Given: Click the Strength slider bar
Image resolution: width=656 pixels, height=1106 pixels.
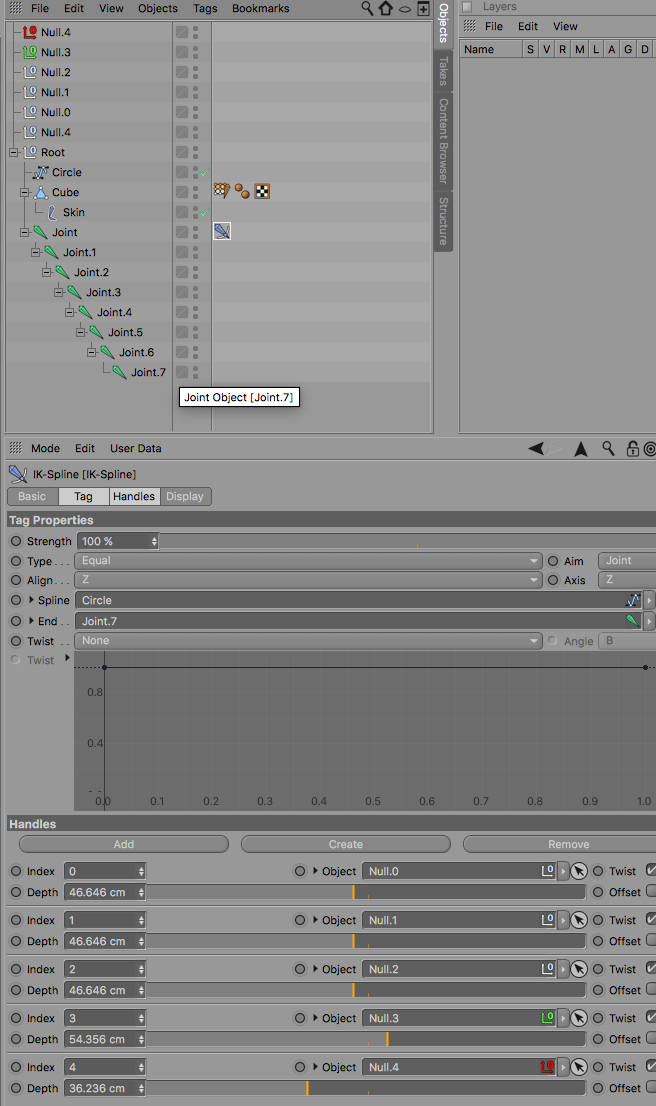Looking at the screenshot, I should (408, 541).
